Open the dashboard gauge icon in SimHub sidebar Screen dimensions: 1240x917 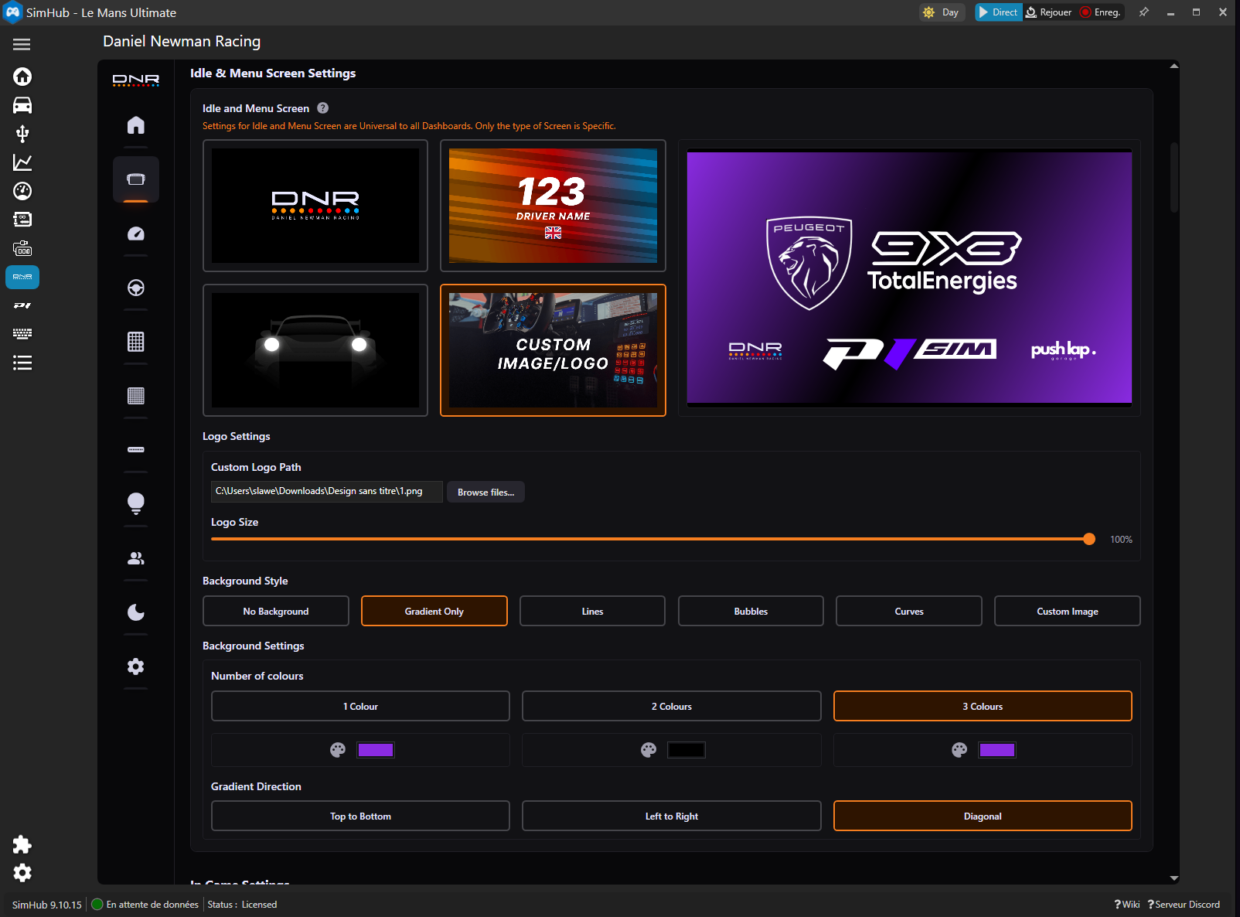coord(22,191)
